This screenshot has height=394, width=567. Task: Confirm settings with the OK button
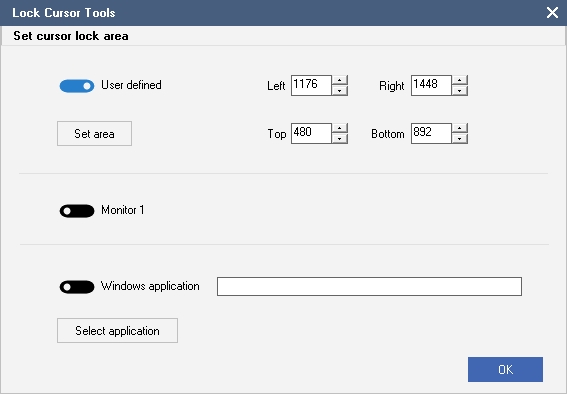[x=505, y=369]
